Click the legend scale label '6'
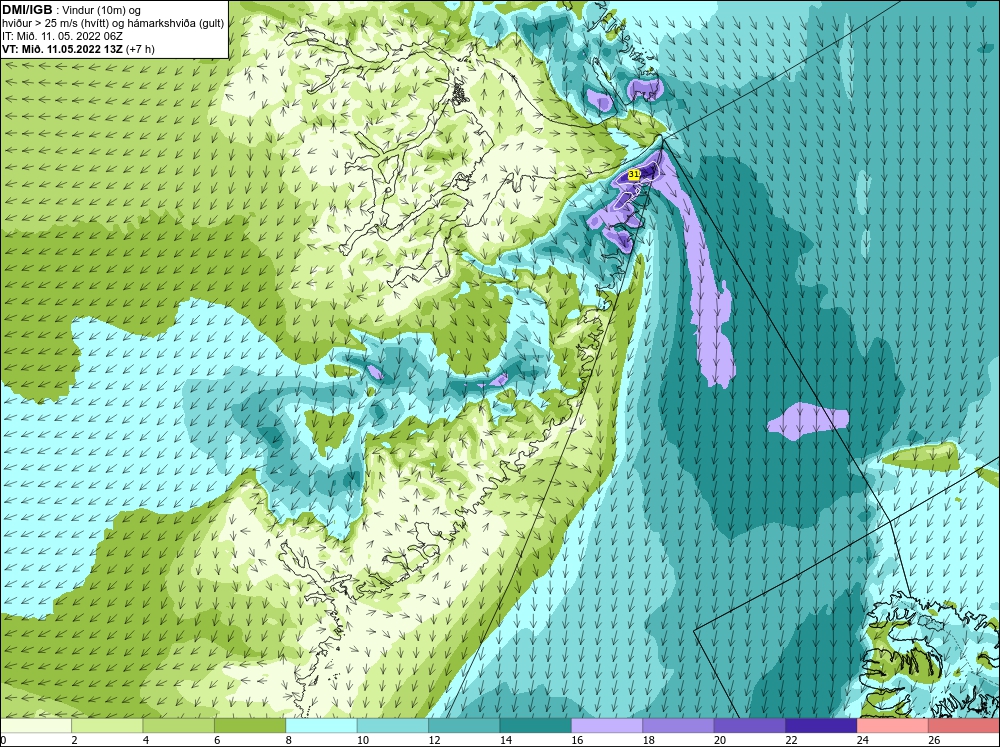Screen dimensions: 1000x747 [217, 740]
